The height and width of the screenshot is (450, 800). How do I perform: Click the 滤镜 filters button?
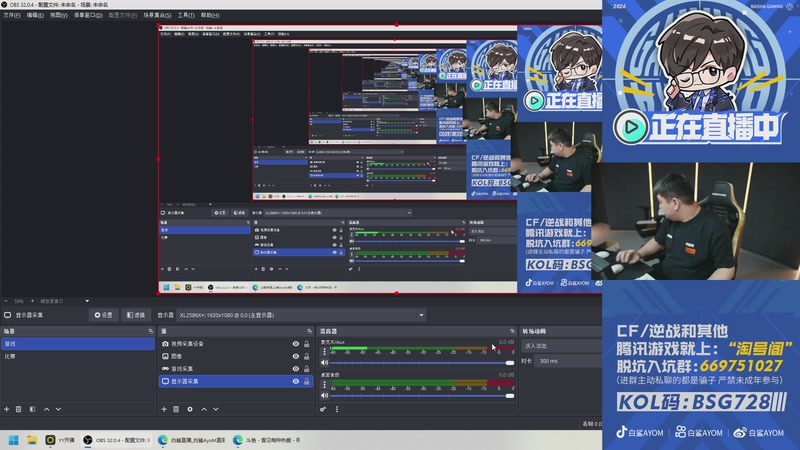[x=136, y=315]
